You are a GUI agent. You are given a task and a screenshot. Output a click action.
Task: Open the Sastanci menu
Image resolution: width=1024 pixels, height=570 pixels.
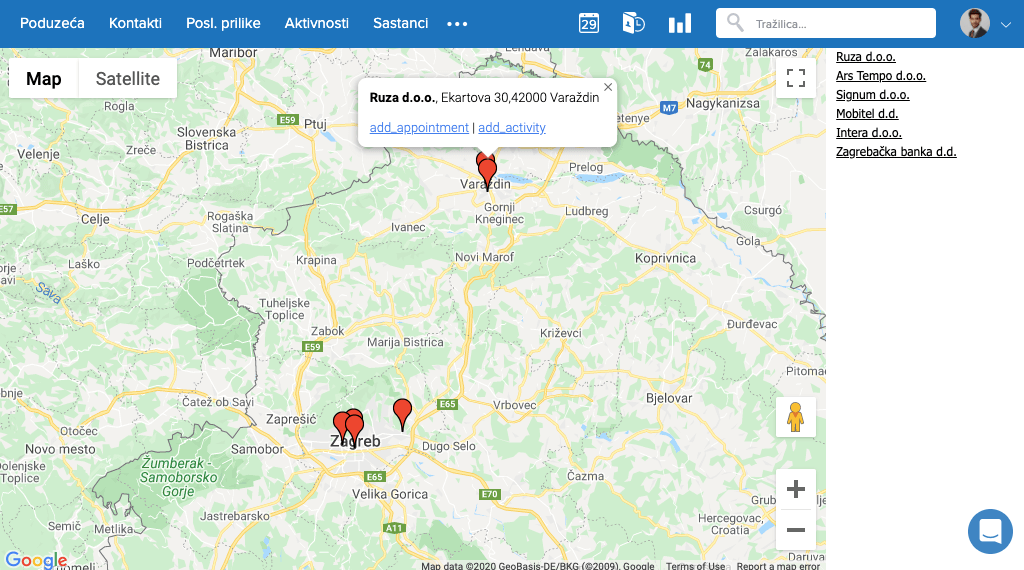coord(400,24)
